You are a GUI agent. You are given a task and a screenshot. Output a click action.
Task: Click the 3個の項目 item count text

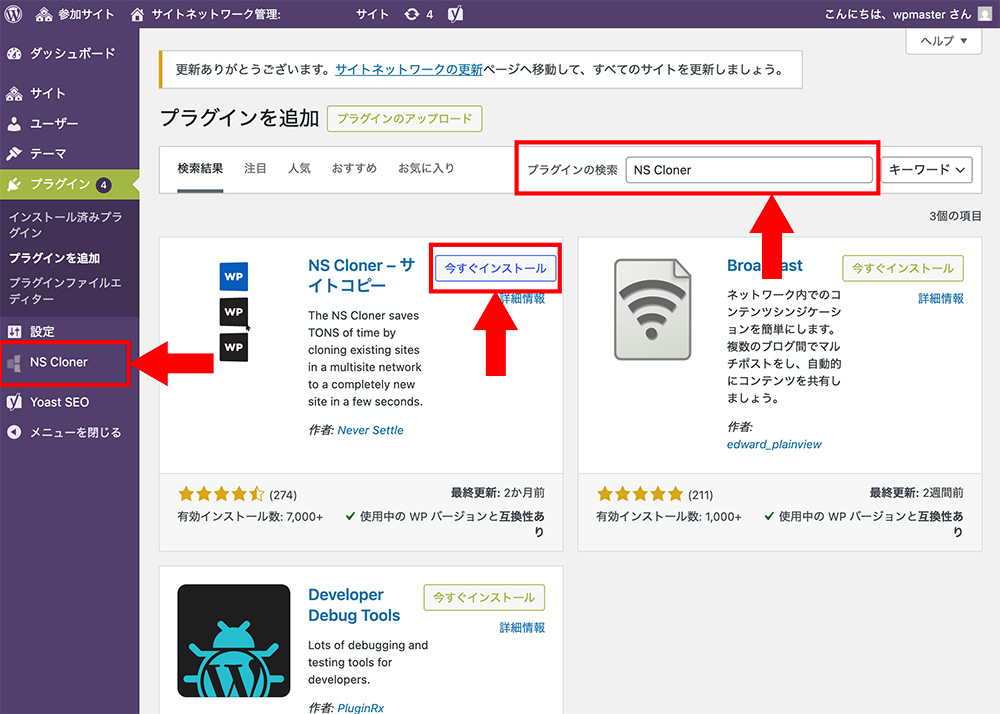[955, 216]
